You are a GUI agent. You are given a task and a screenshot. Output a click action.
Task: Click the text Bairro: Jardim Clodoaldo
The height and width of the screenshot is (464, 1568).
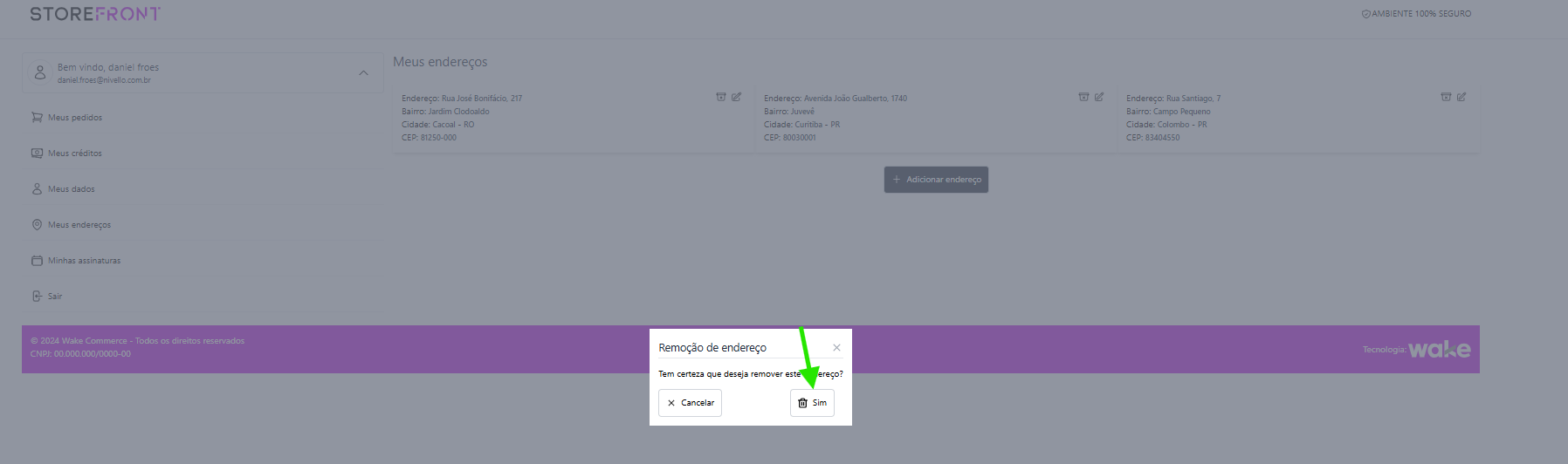point(445,112)
